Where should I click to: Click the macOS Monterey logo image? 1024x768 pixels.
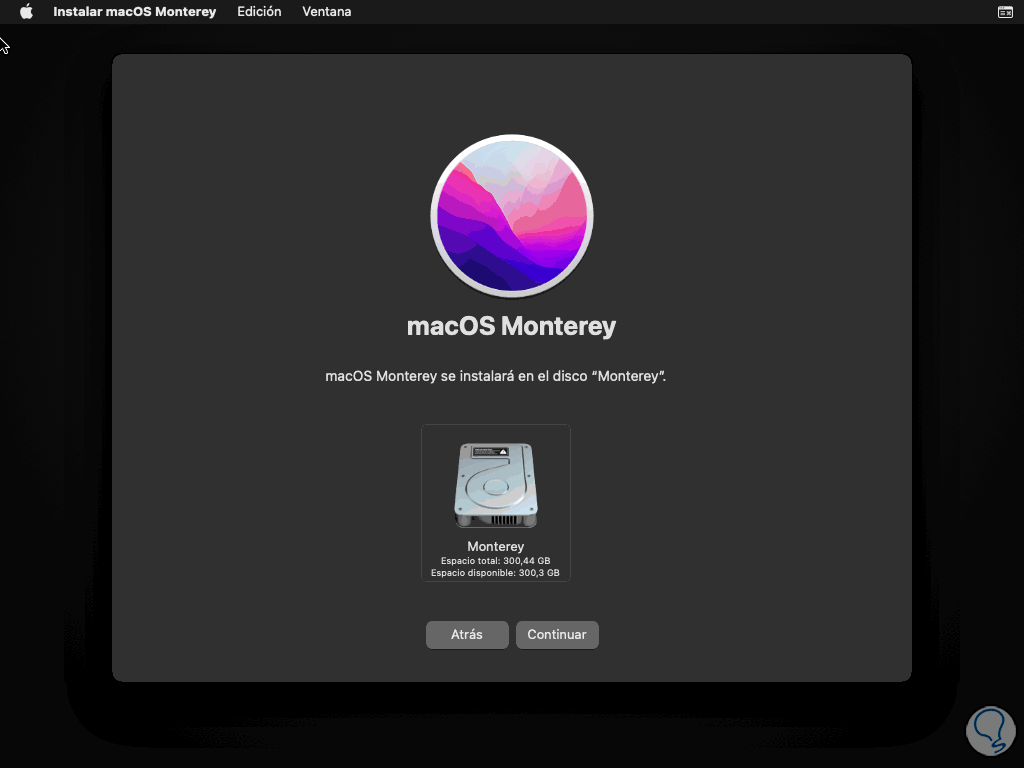[x=512, y=216]
